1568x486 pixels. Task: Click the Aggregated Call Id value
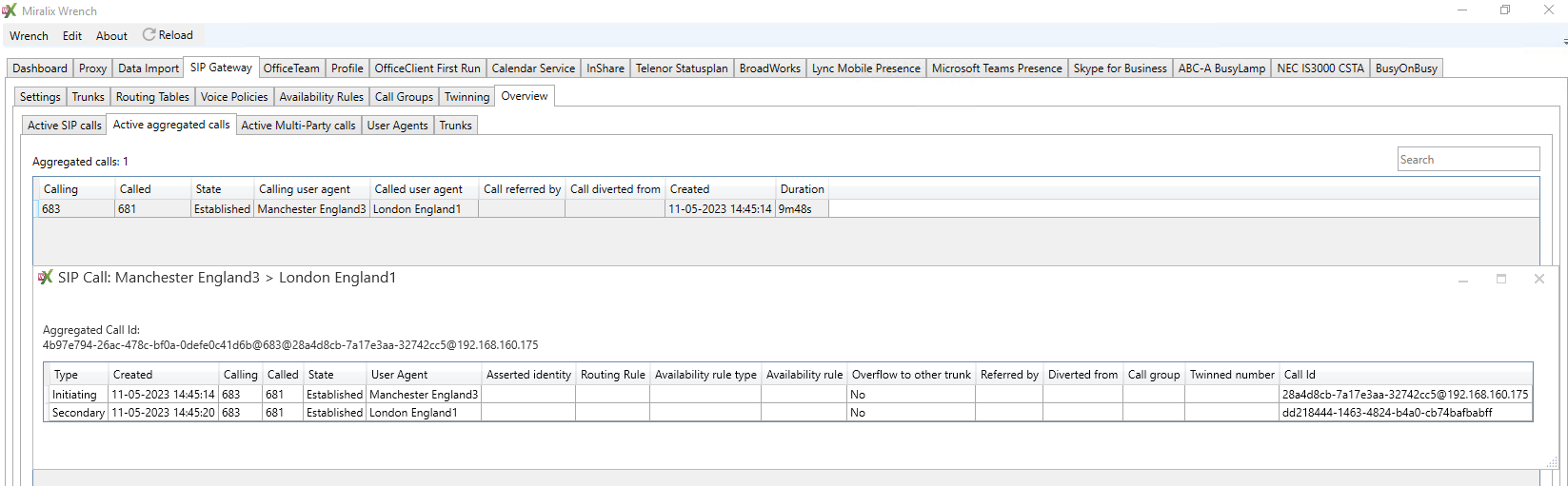pos(290,345)
